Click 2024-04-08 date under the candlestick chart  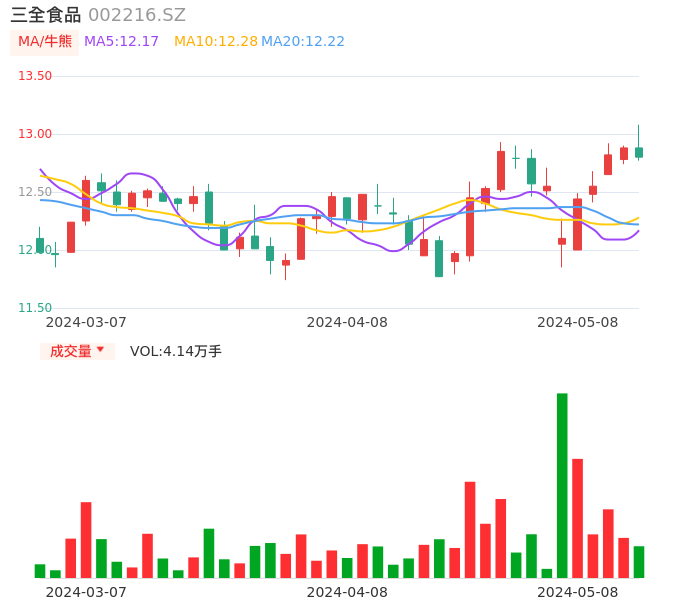point(347,322)
